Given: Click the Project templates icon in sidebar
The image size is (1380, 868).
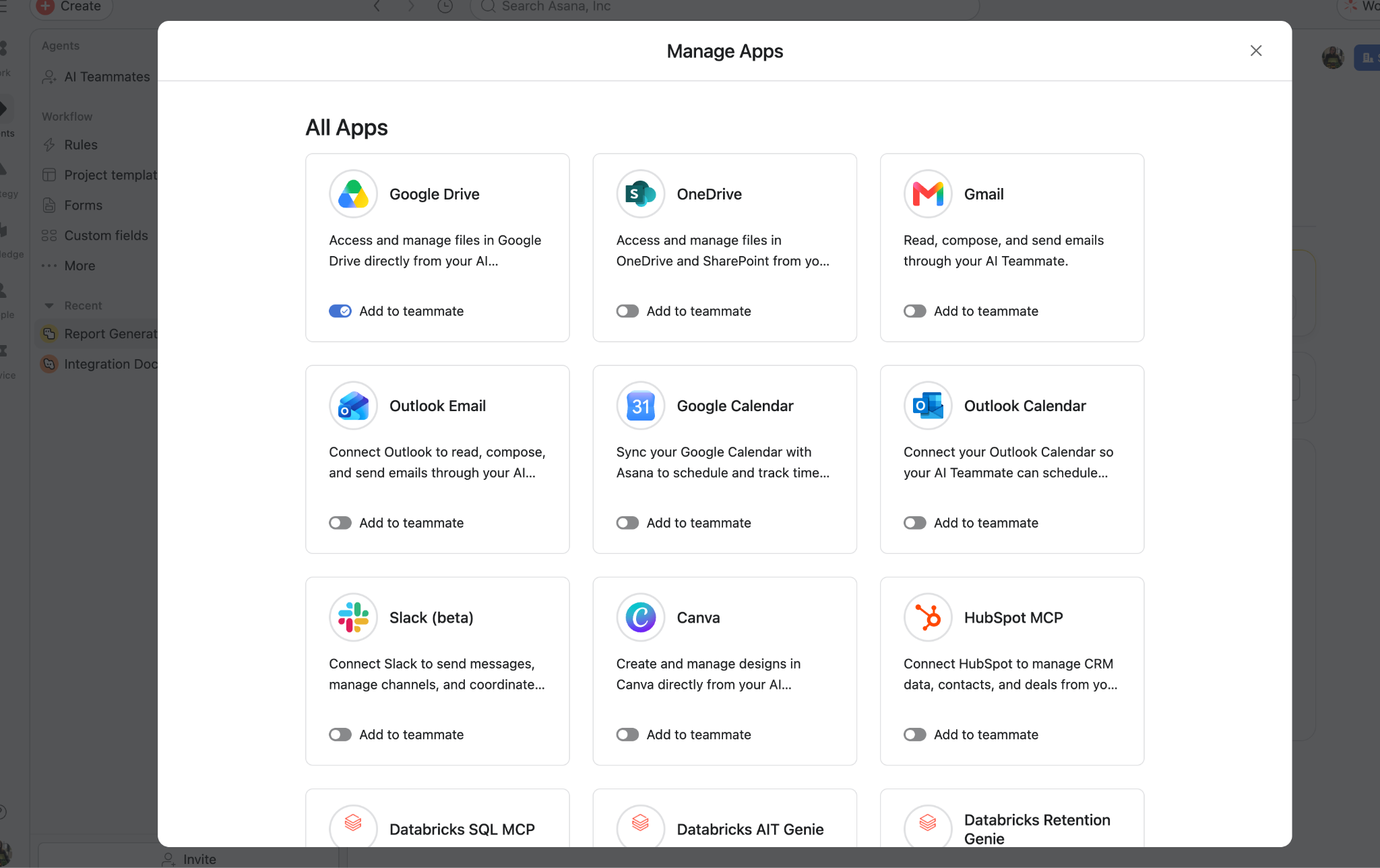Looking at the screenshot, I should tap(49, 175).
